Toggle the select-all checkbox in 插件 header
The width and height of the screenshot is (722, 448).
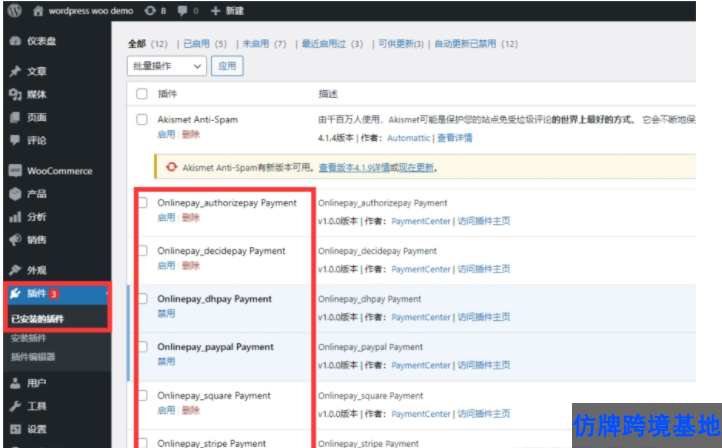coord(142,94)
